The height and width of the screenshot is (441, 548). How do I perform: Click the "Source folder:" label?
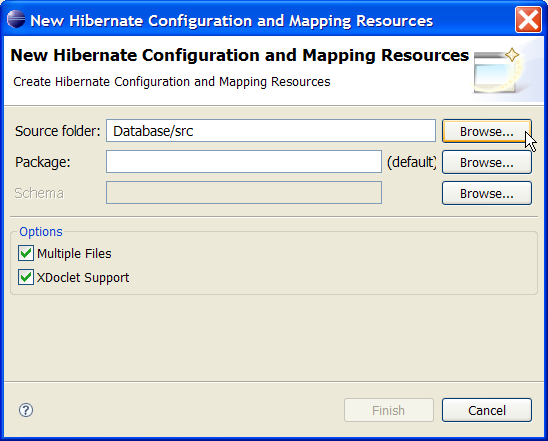tap(58, 131)
